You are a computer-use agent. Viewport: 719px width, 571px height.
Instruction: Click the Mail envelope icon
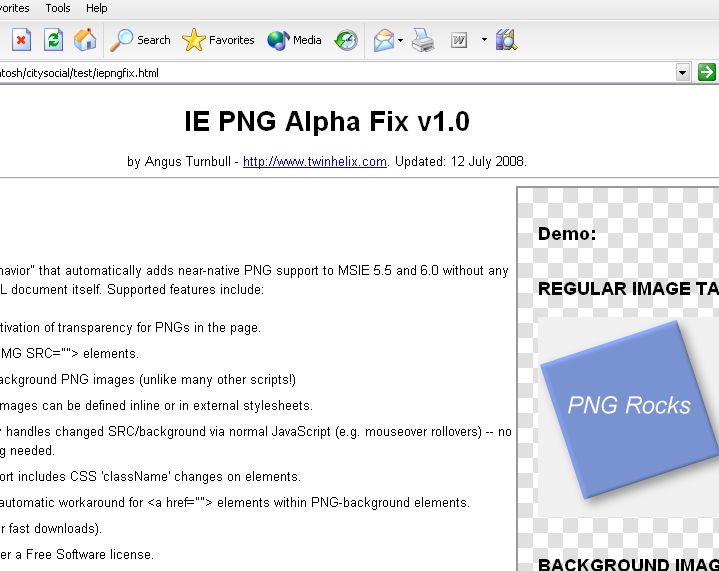384,40
